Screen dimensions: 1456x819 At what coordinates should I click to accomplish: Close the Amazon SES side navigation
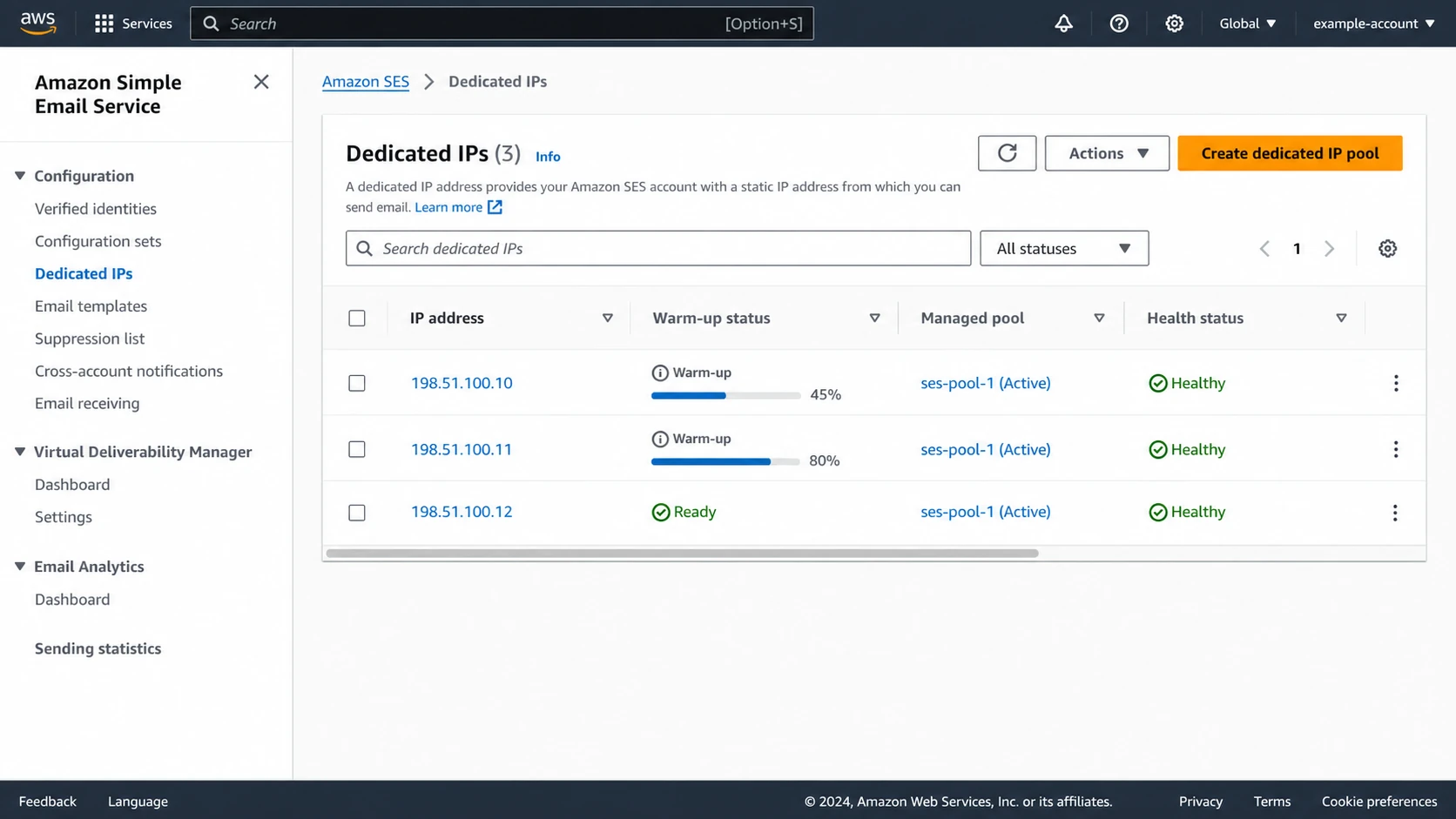click(x=261, y=82)
